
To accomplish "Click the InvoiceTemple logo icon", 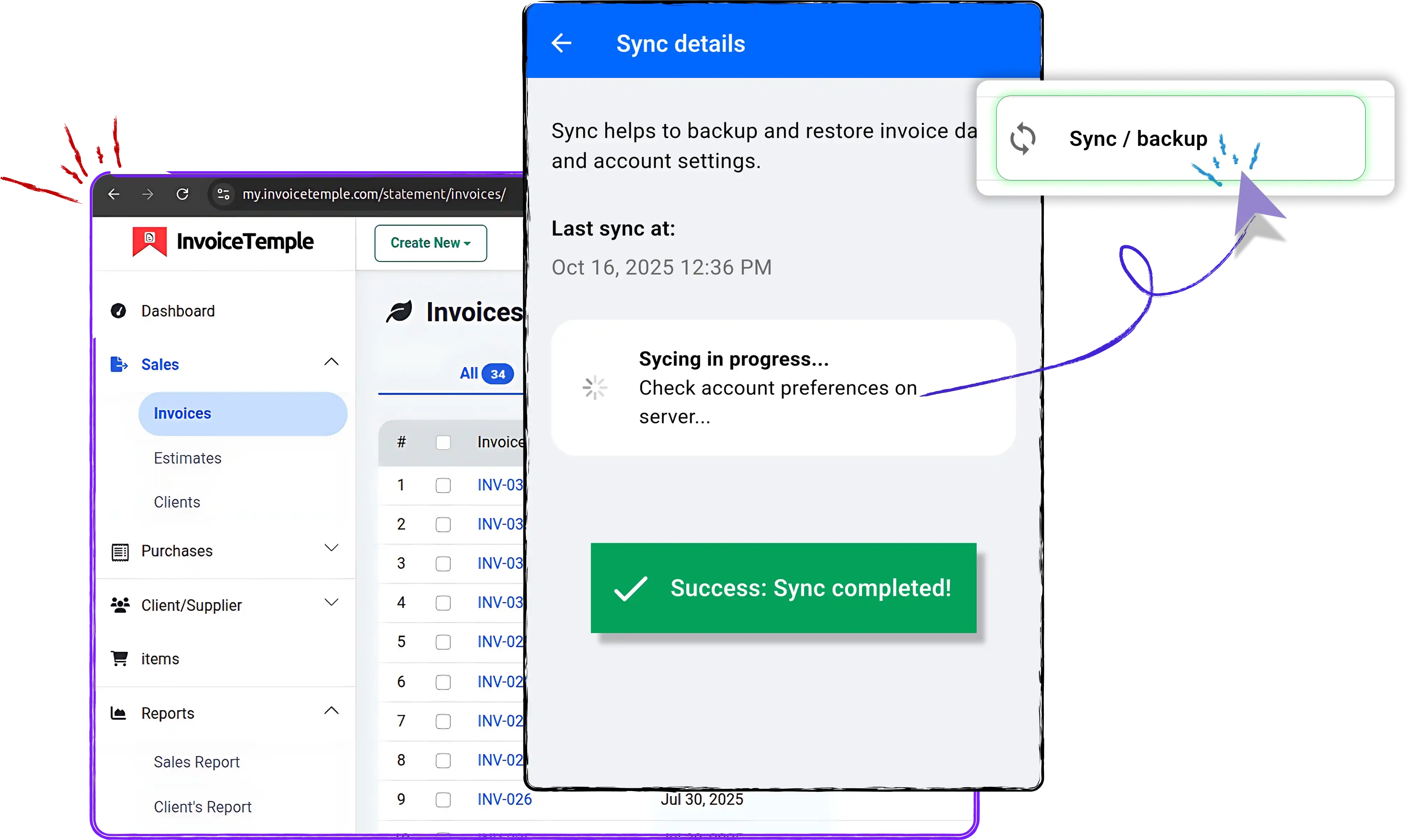I will [x=149, y=242].
